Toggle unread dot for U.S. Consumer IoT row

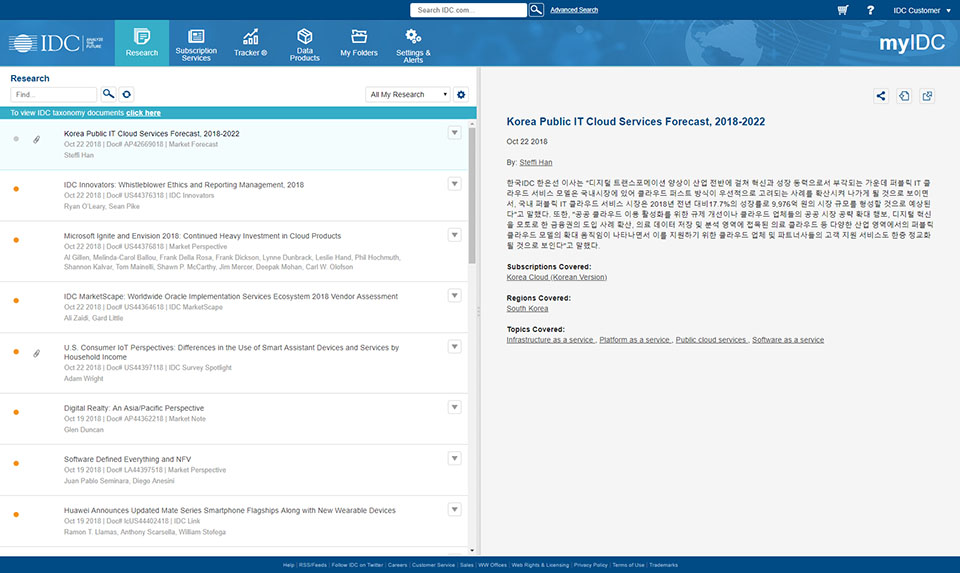[x=16, y=352]
